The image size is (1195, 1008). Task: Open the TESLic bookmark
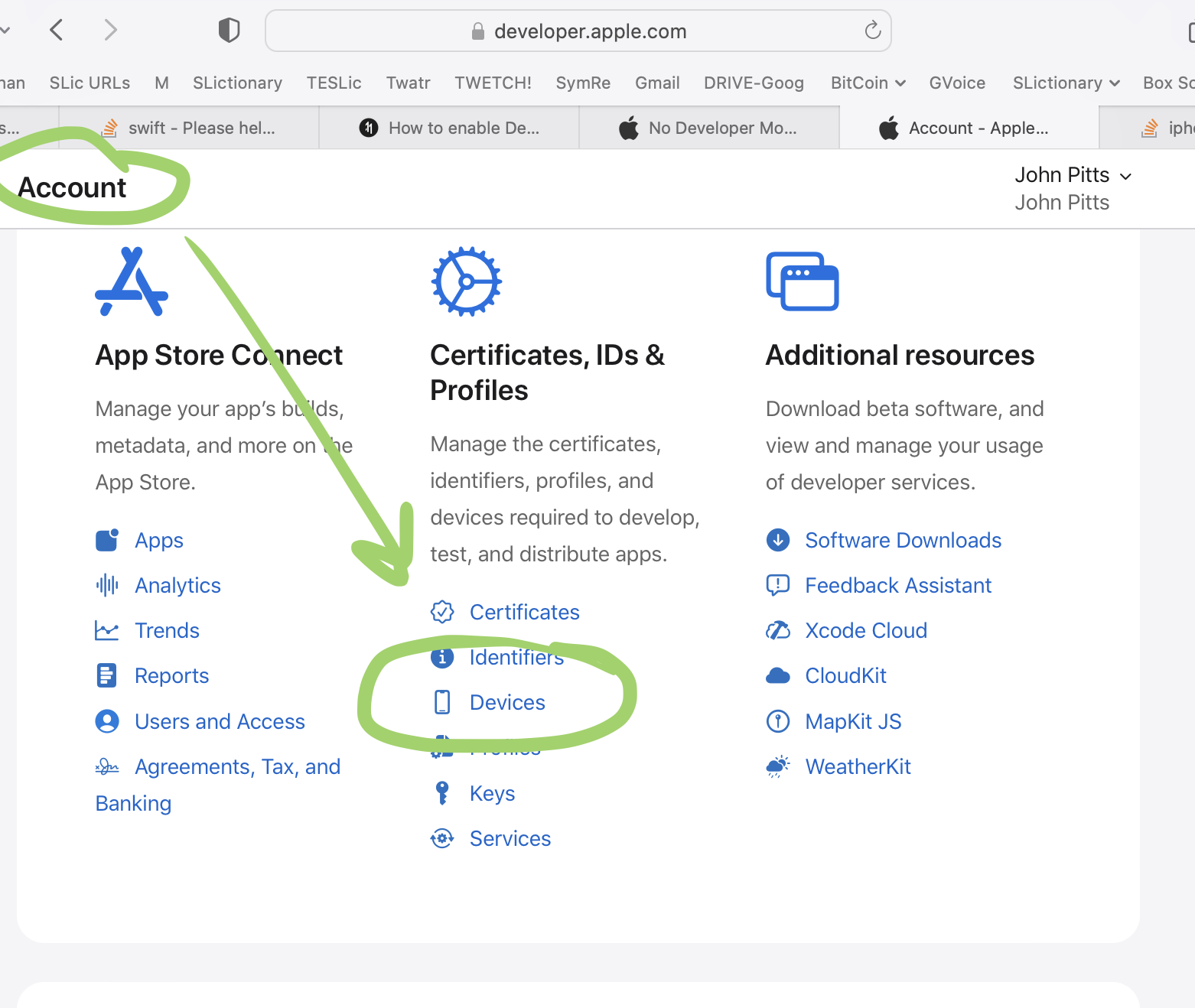pyautogui.click(x=334, y=83)
